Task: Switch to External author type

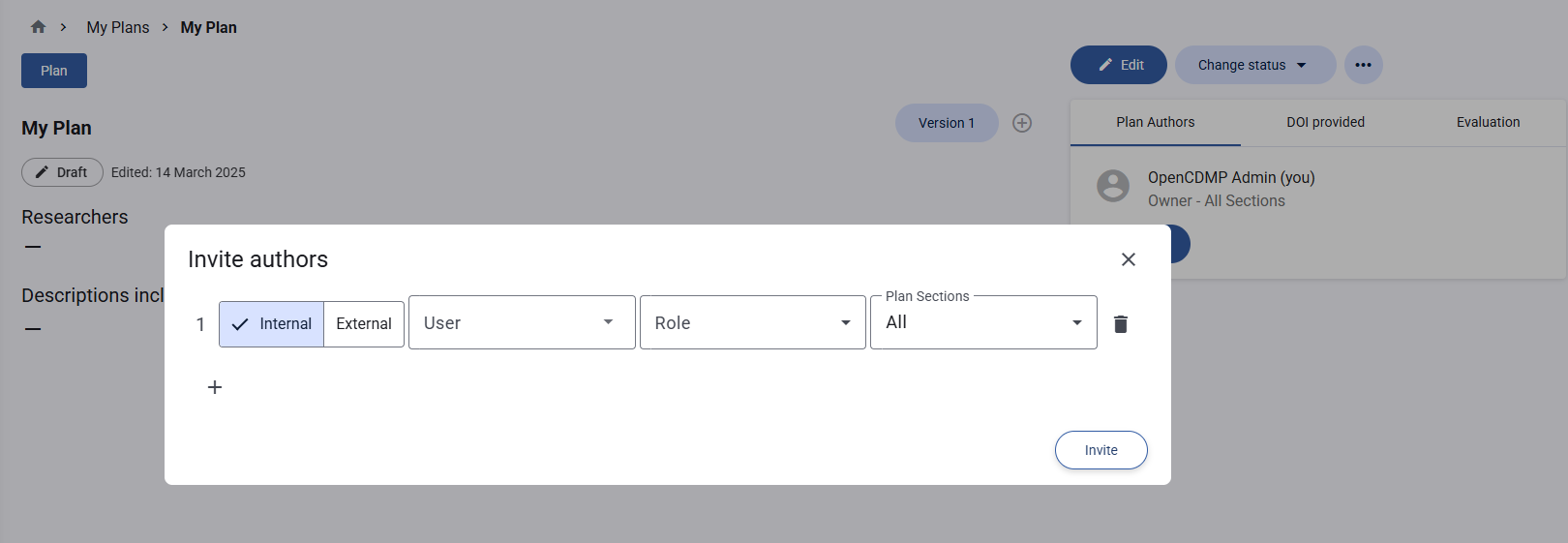Action: click(364, 324)
